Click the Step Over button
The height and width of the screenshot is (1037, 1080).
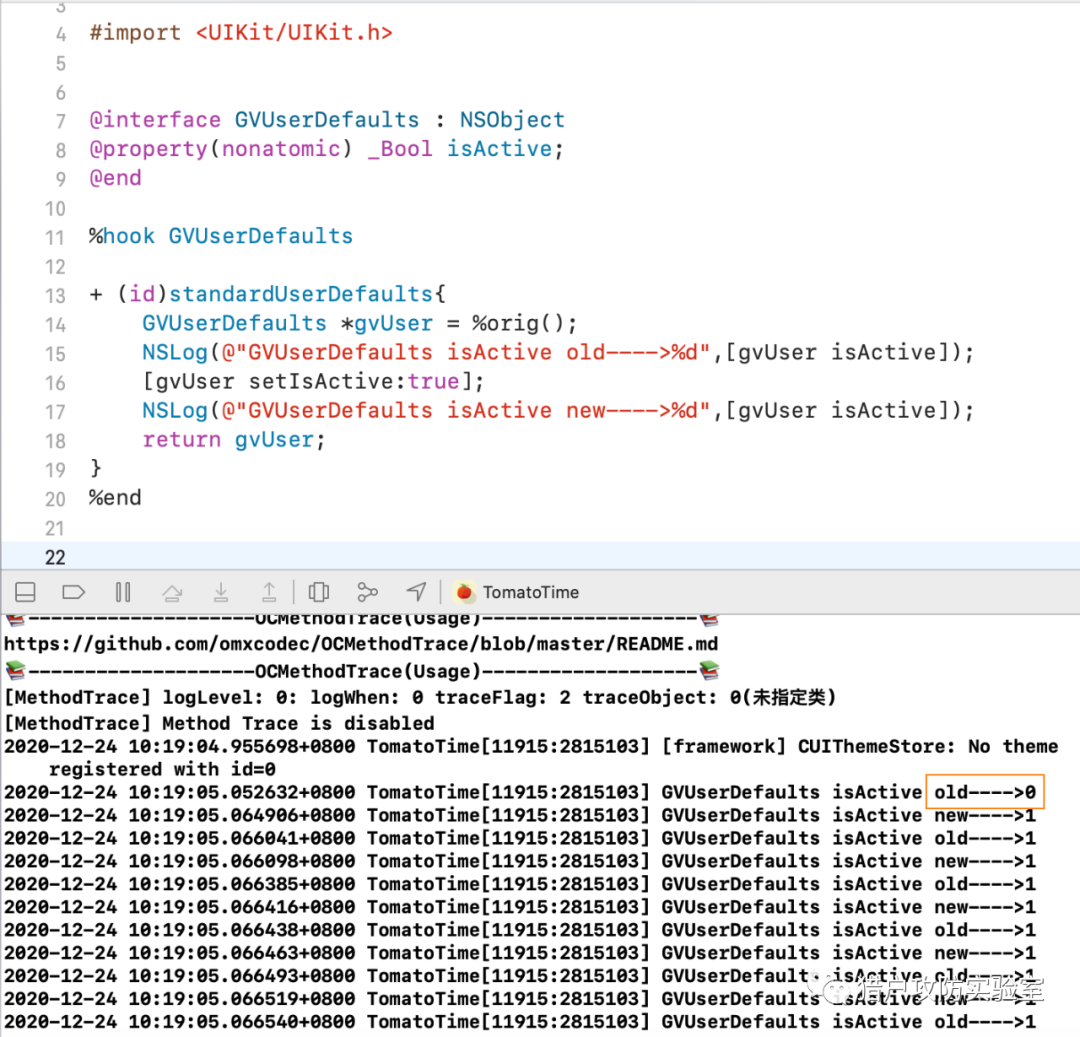(172, 592)
